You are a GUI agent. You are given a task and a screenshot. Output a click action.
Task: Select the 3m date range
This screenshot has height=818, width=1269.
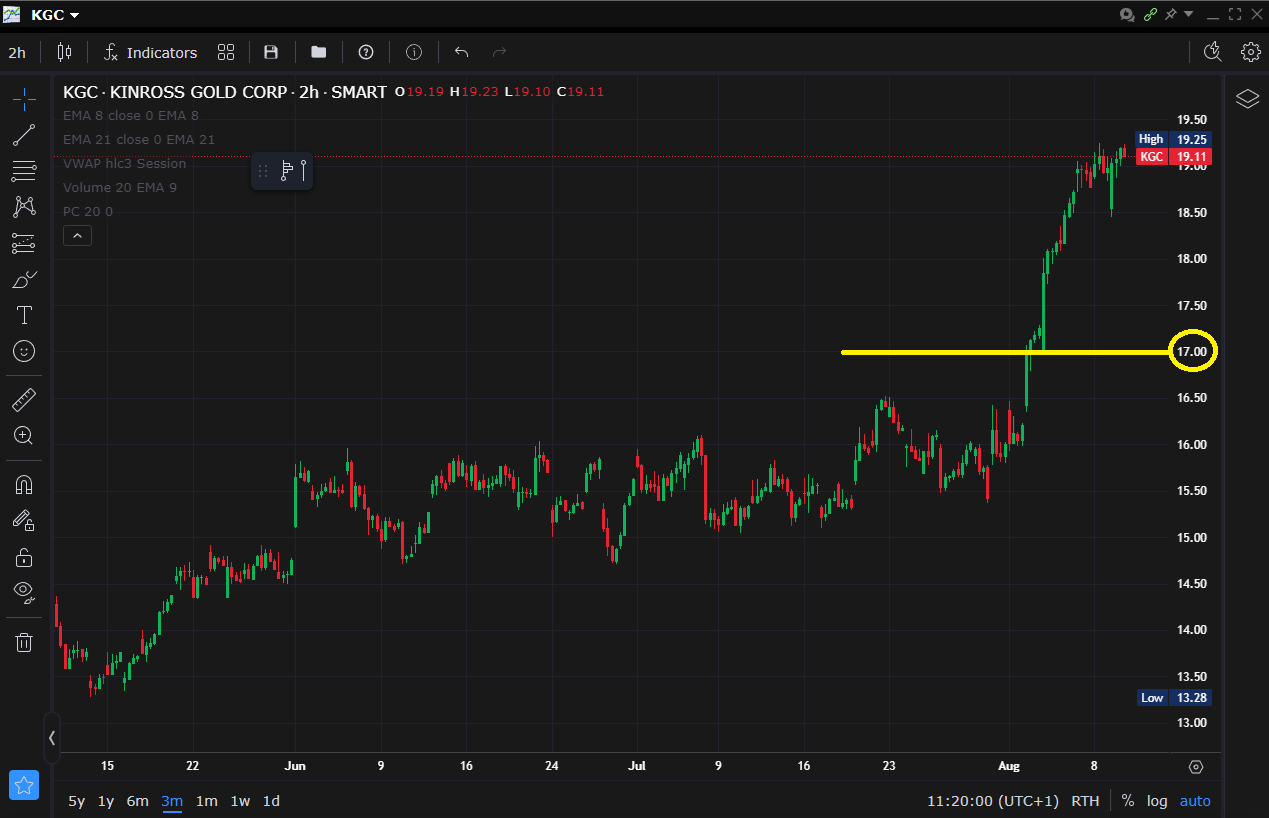(x=172, y=801)
